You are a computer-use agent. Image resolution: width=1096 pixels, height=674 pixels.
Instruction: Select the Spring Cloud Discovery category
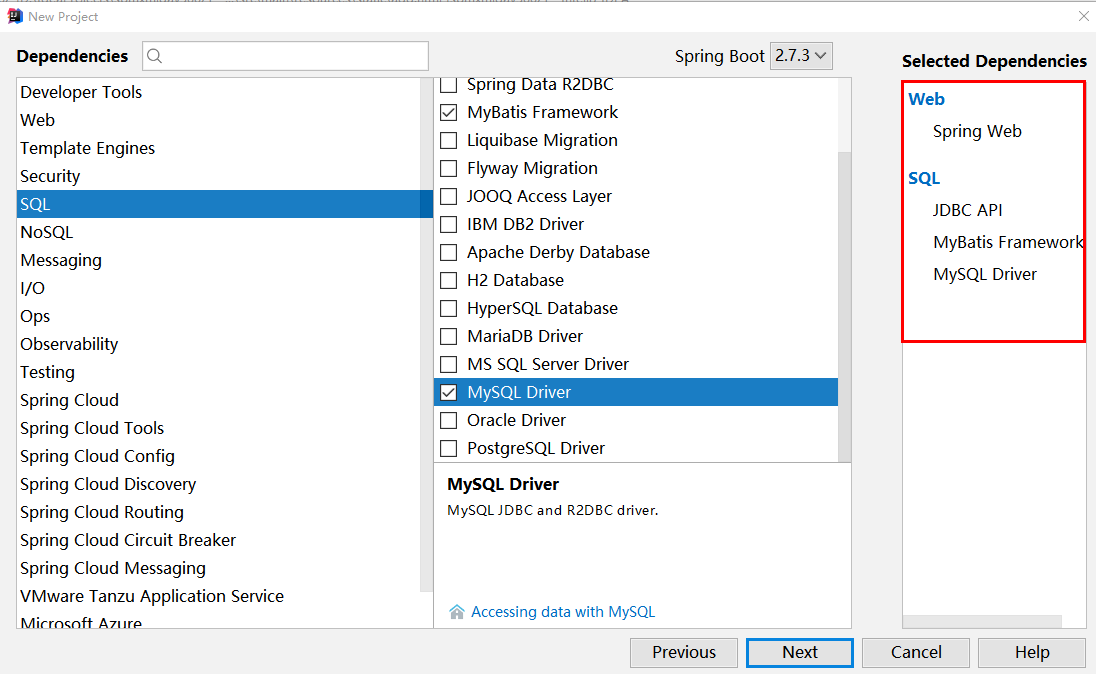218,484
